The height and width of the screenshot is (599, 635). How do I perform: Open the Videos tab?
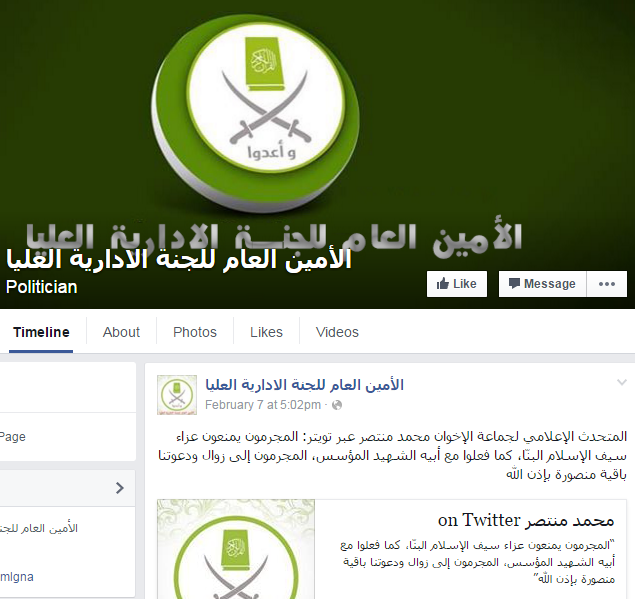(x=337, y=333)
